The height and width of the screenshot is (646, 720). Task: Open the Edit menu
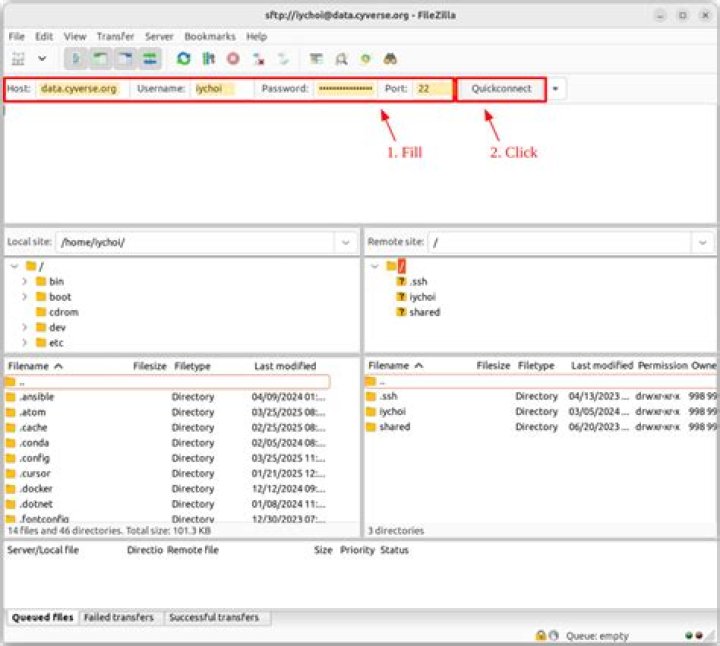click(x=44, y=36)
